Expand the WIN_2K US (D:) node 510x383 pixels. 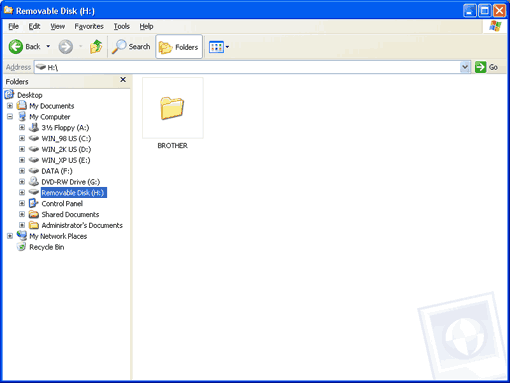[x=22, y=149]
